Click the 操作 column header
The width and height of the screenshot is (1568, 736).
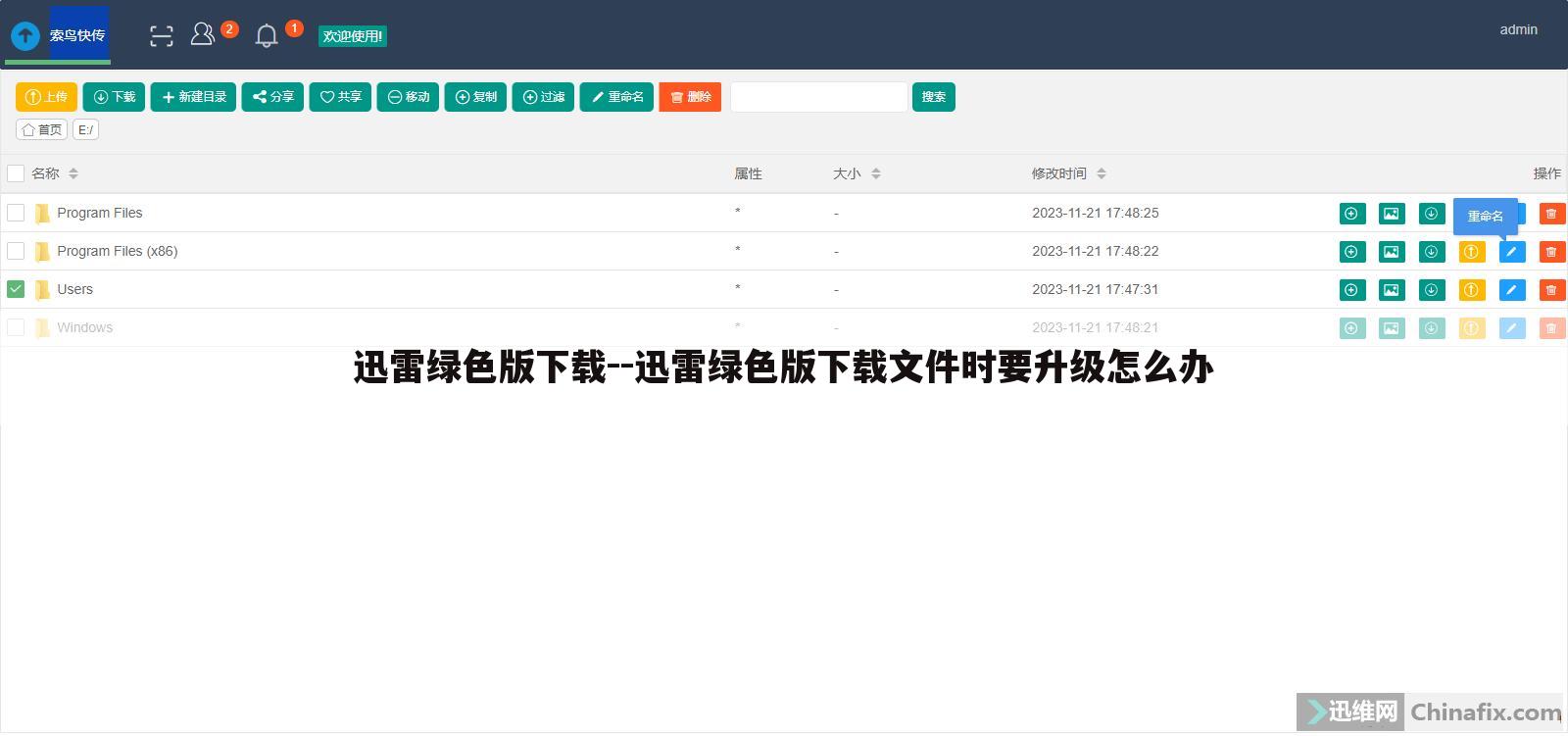click(1547, 173)
